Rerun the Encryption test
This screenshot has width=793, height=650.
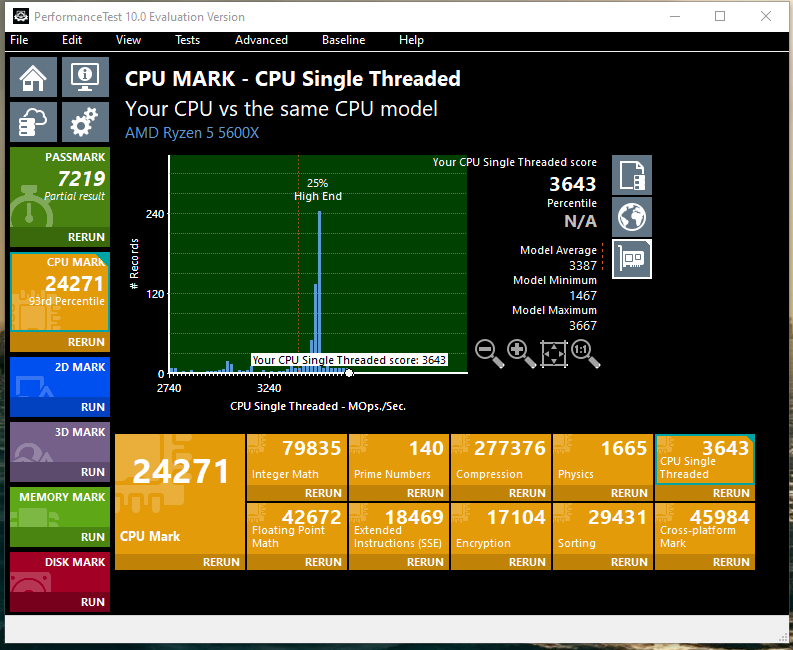pos(501,562)
